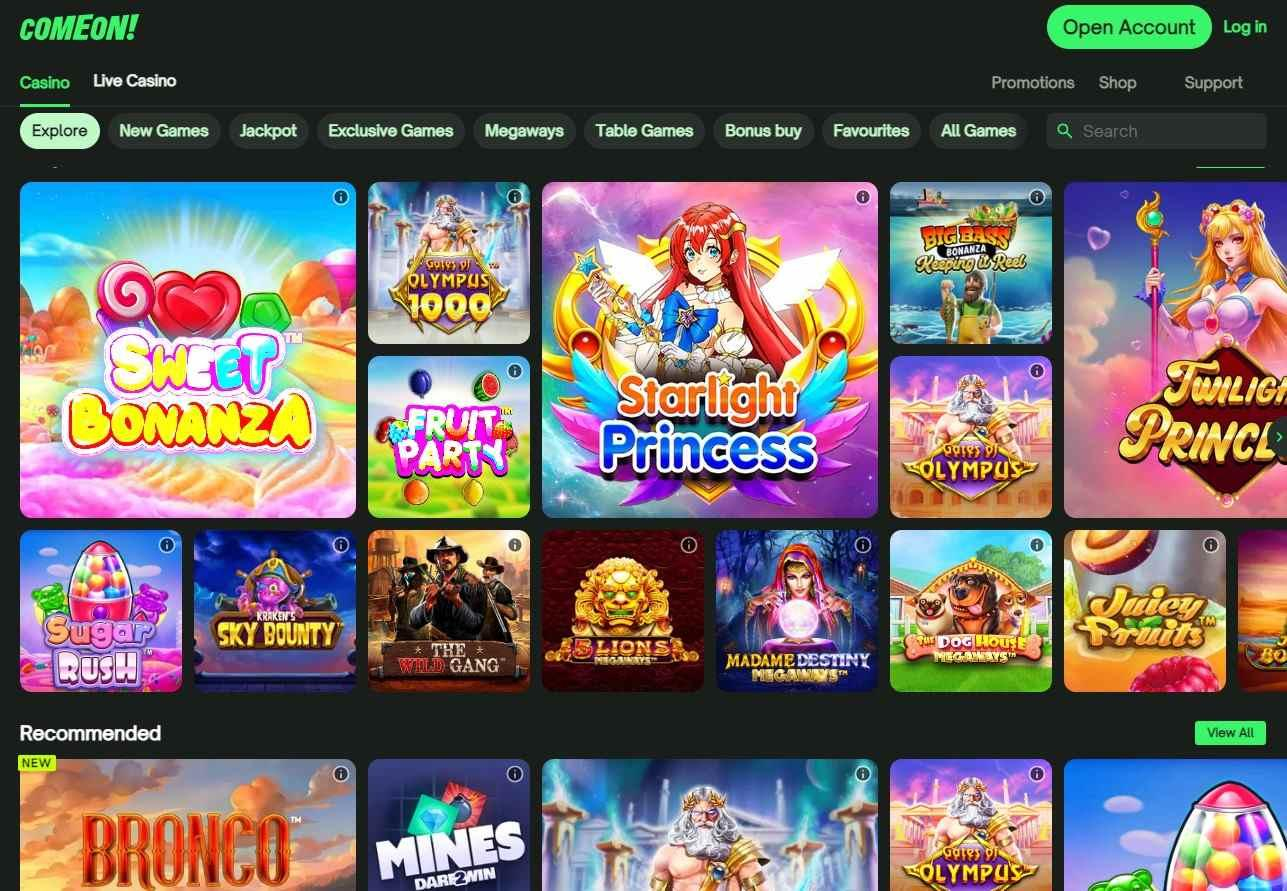Click info icon on Big Bass Bonanza tile
The height and width of the screenshot is (891, 1287).
coord(1037,197)
